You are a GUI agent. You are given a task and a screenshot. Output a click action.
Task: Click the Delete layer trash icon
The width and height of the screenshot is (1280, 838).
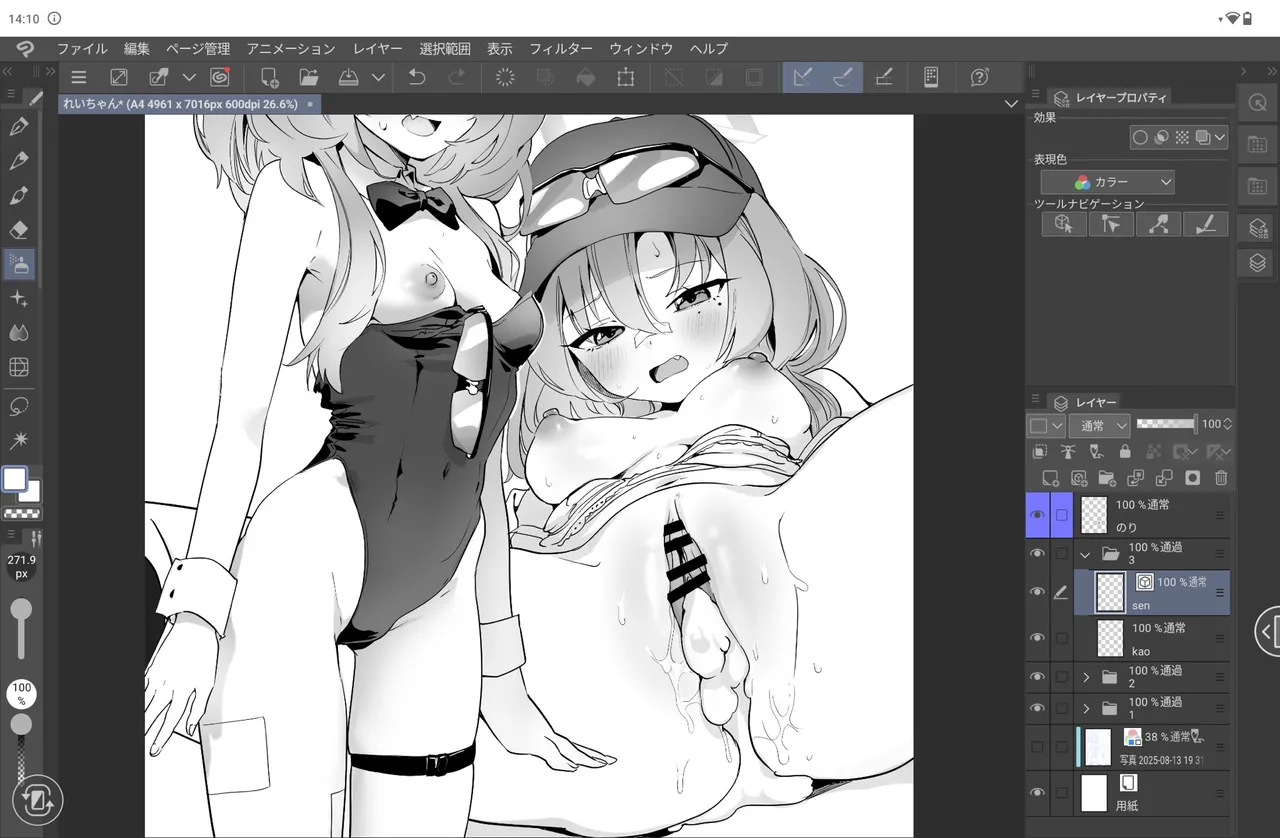pyautogui.click(x=1220, y=478)
